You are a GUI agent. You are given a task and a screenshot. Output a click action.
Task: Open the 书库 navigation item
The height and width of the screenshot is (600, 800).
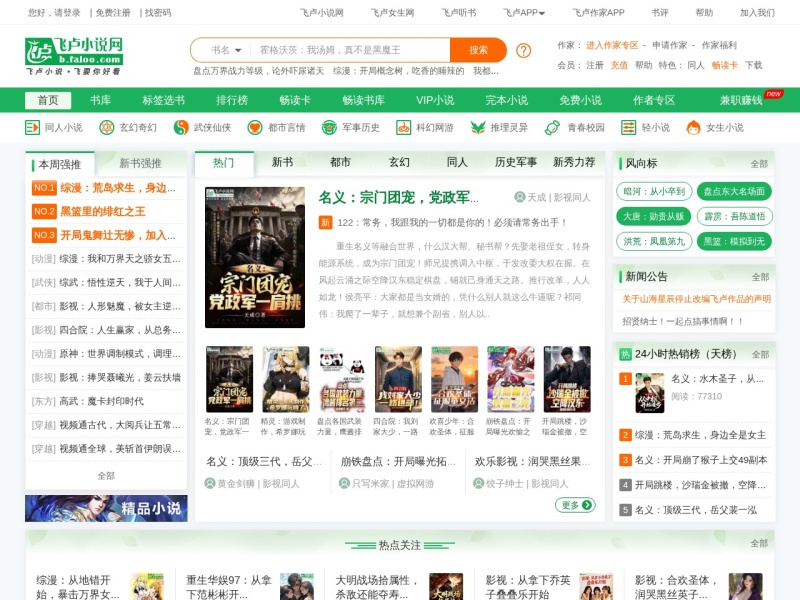[x=100, y=100]
